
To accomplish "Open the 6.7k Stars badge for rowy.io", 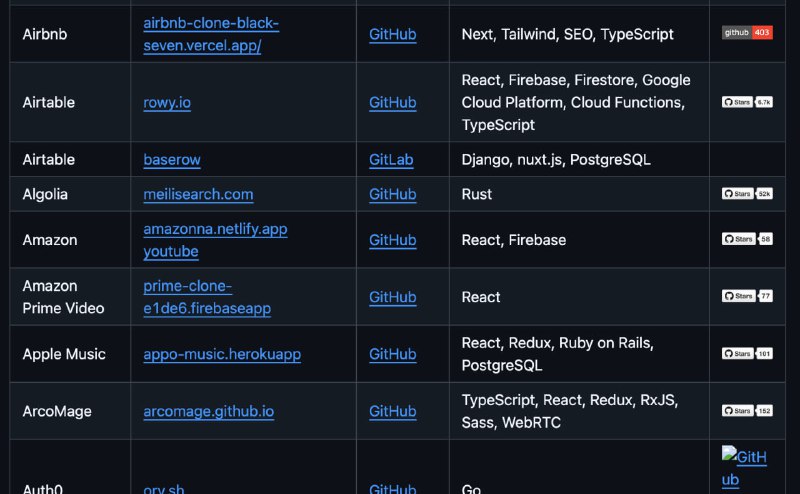I will [747, 102].
